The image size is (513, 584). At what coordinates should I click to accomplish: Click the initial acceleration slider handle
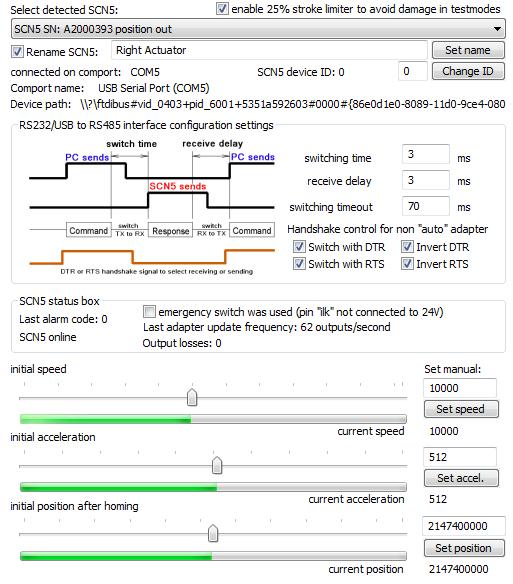[217, 466]
